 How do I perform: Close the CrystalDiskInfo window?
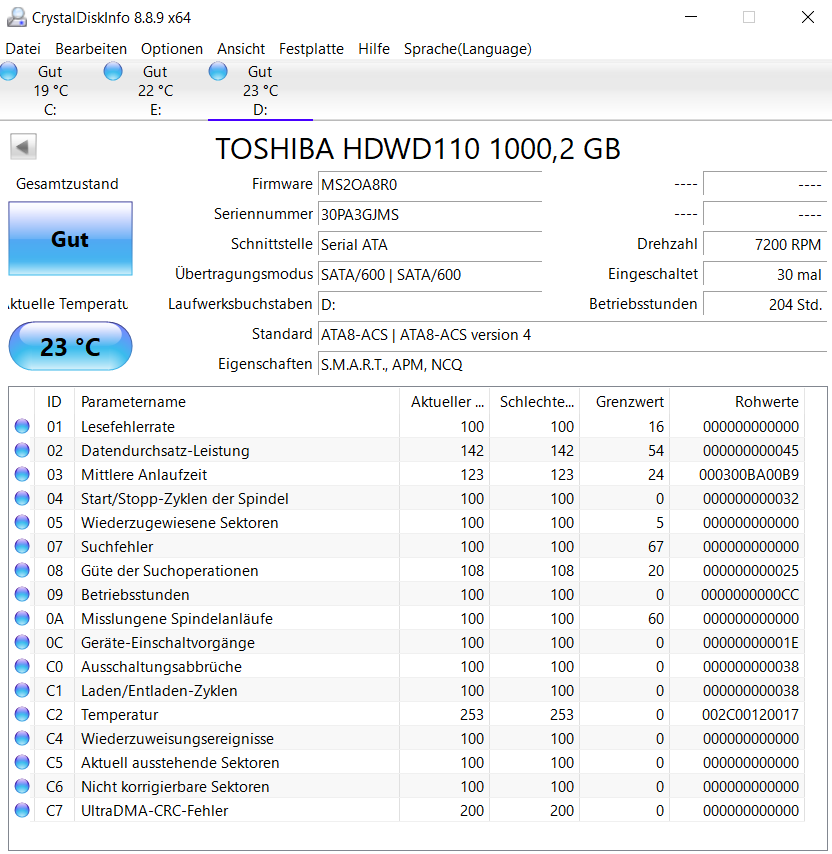click(x=807, y=17)
